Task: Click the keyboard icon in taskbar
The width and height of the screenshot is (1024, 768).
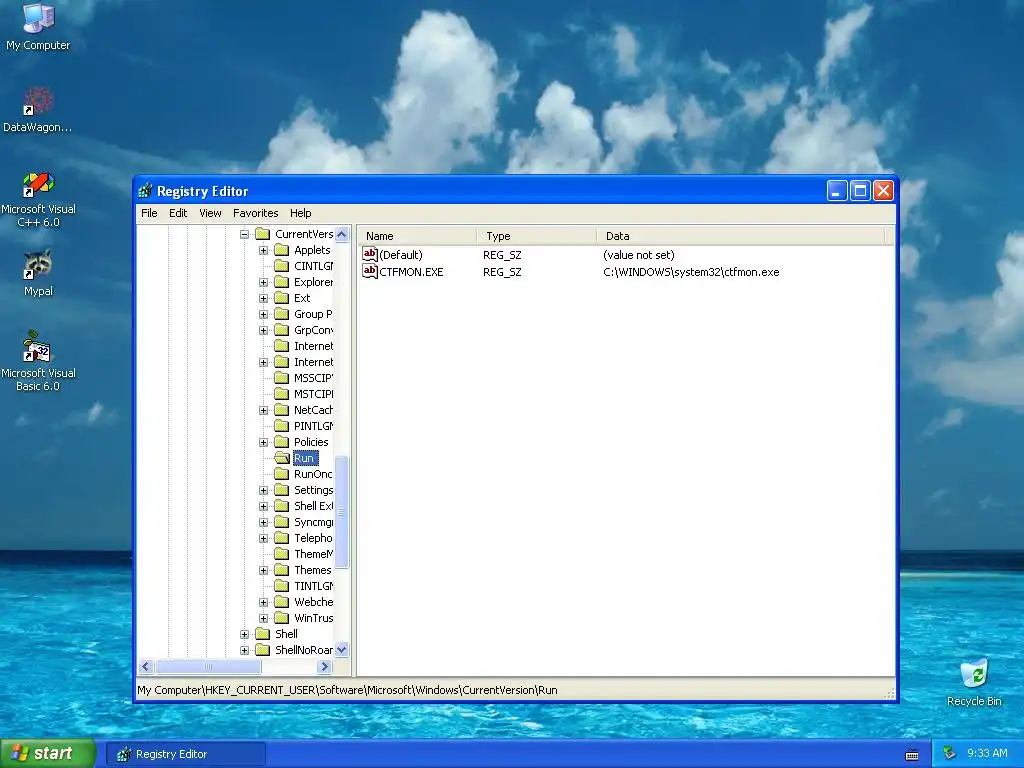Action: click(912, 754)
